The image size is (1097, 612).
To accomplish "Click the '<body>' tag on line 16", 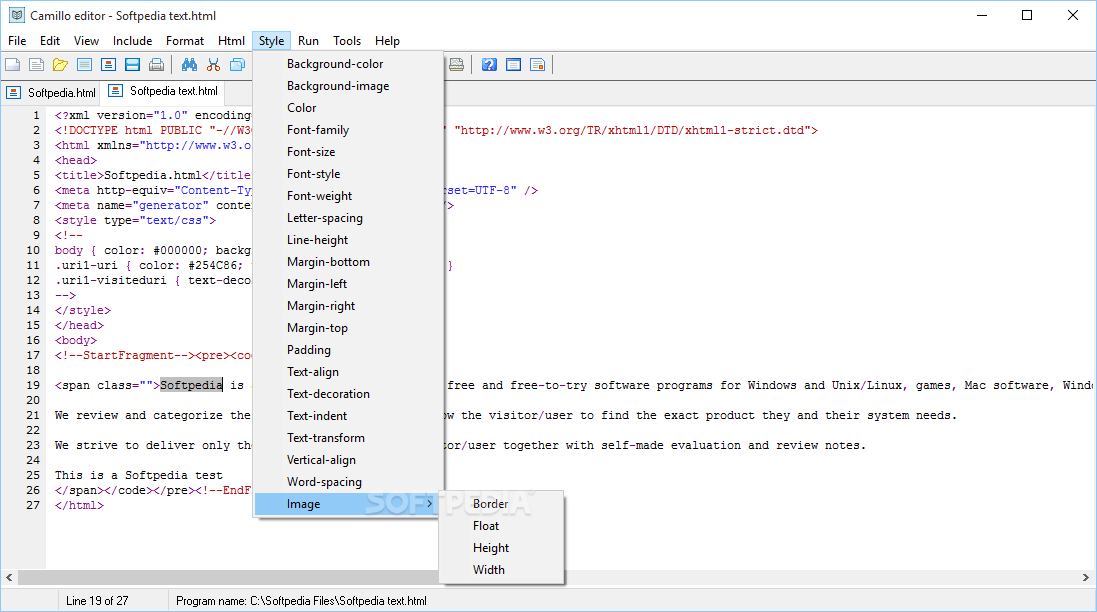I will pyautogui.click(x=76, y=341).
